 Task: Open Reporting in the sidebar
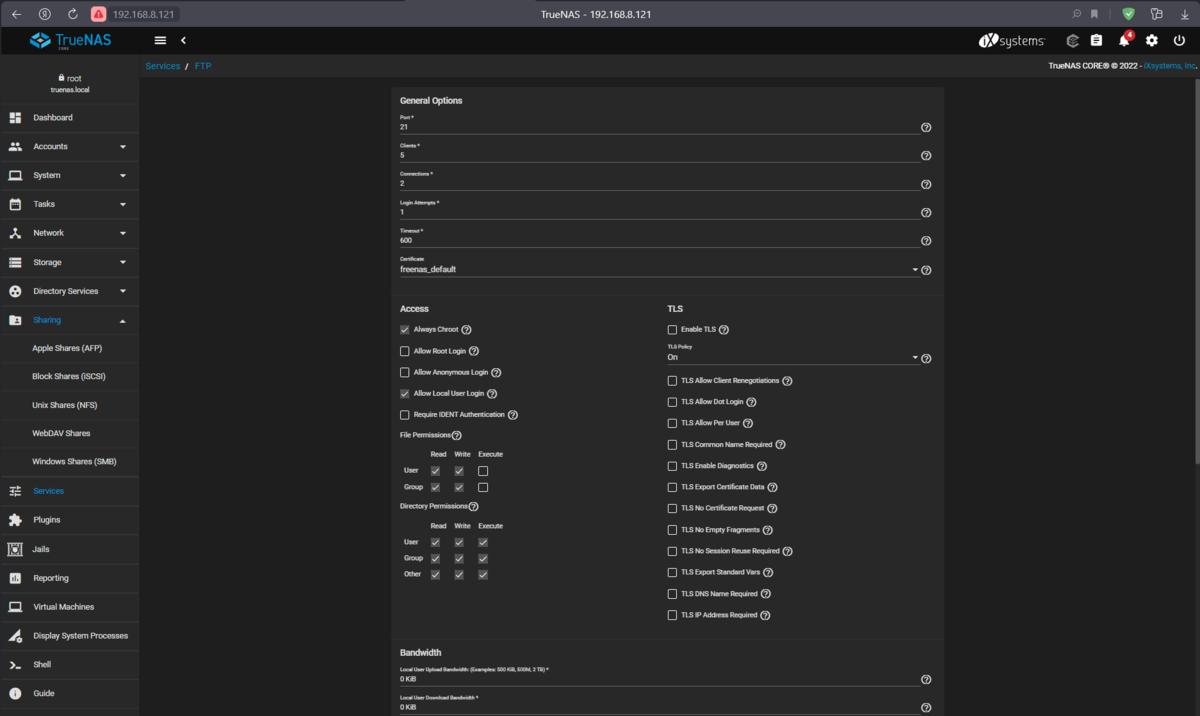[69, 578]
